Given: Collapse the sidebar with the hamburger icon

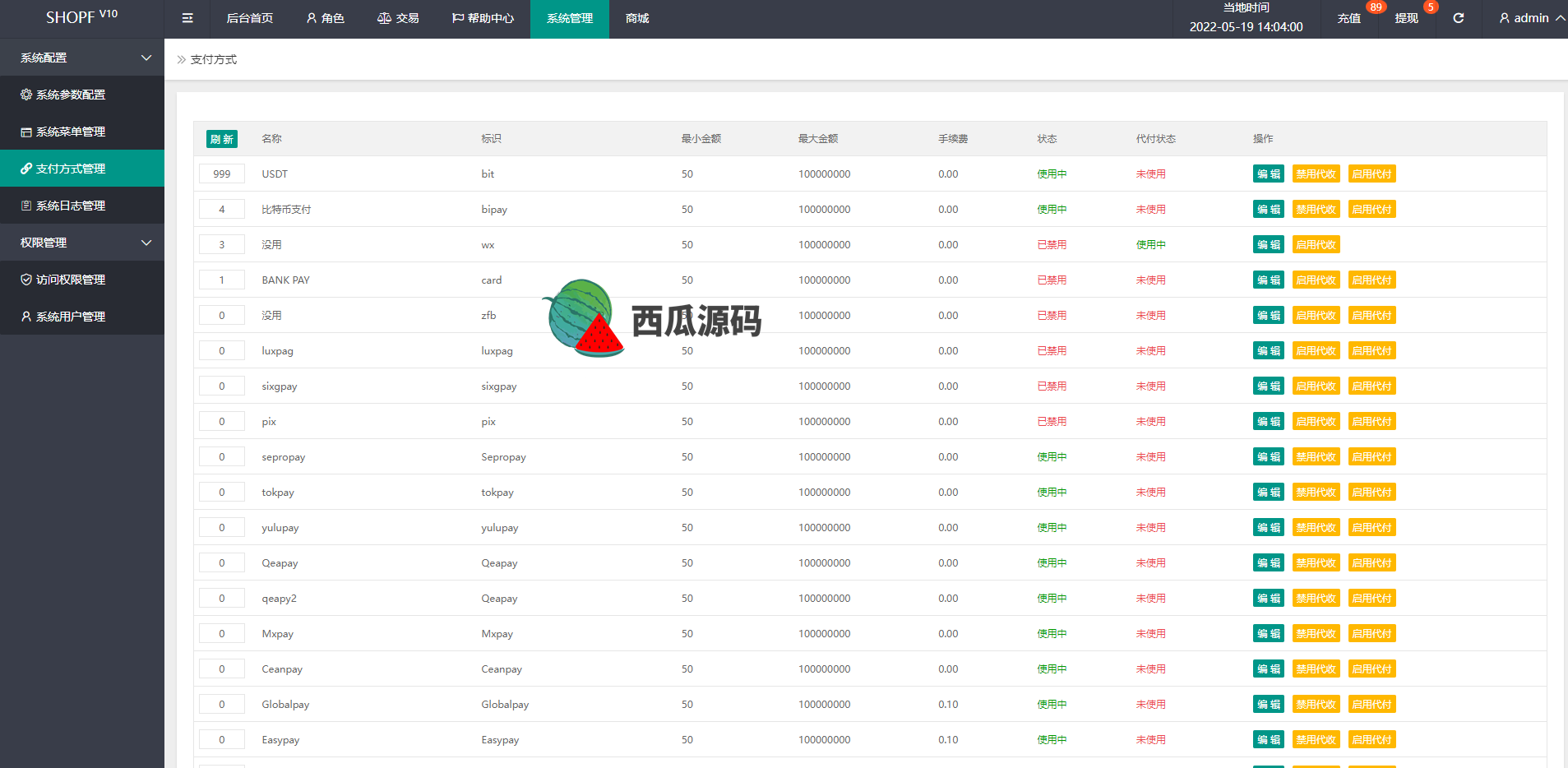Looking at the screenshot, I should [187, 18].
